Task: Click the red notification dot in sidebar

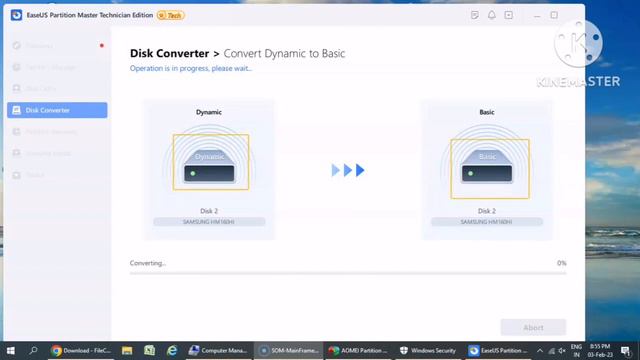Action: click(x=102, y=45)
